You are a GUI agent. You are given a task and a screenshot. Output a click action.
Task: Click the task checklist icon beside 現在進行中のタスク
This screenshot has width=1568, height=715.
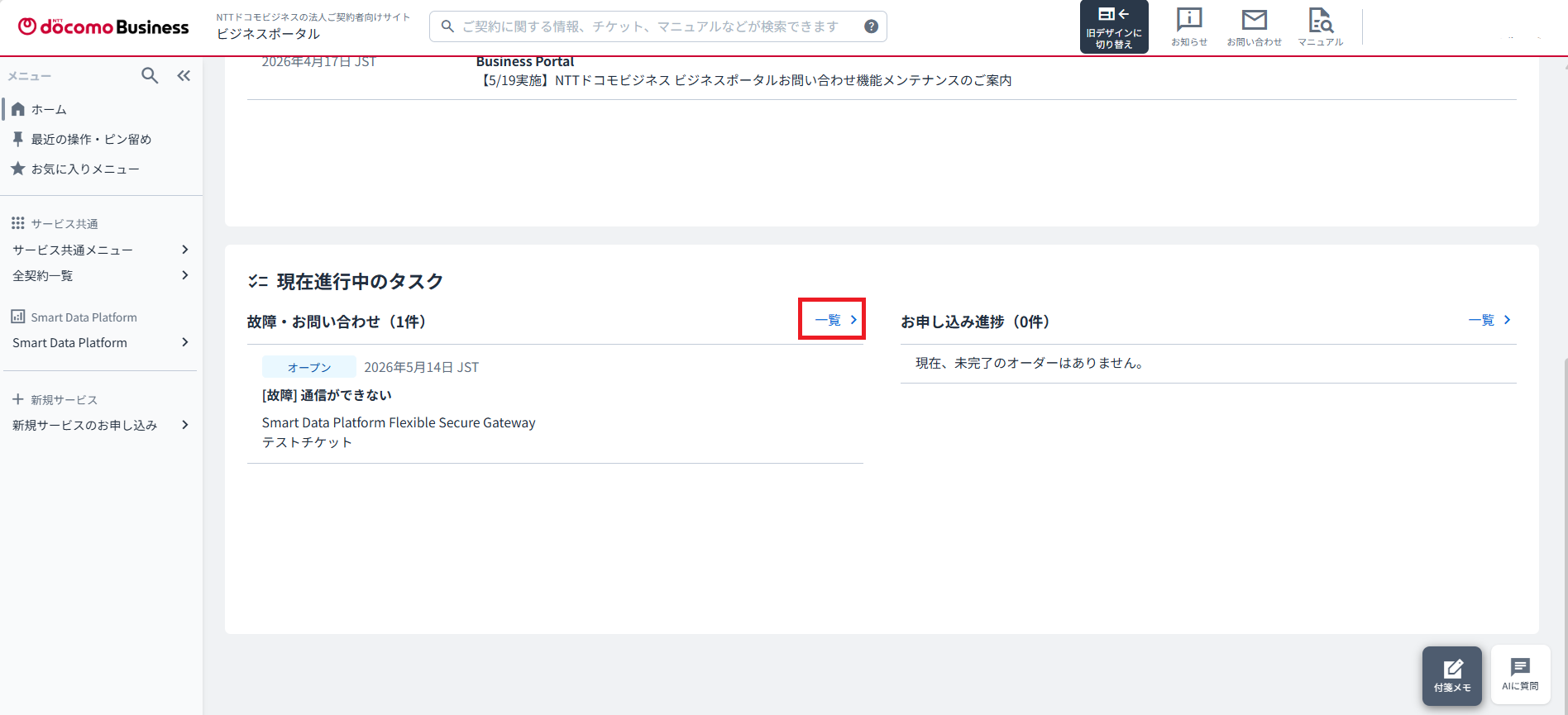point(258,282)
